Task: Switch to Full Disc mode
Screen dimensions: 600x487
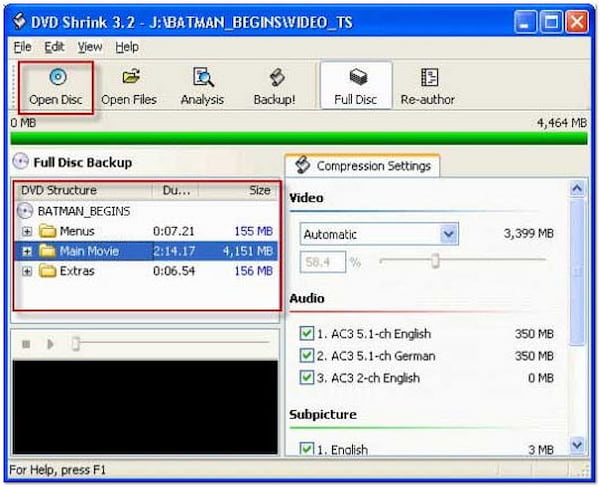Action: pos(356,86)
